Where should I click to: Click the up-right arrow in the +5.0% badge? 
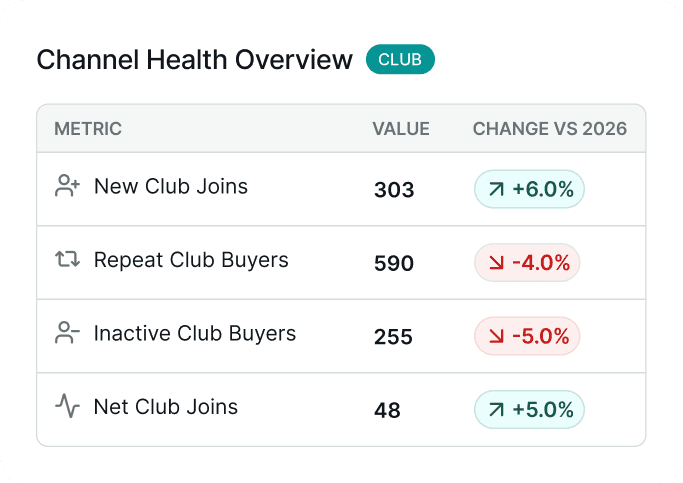pos(496,410)
